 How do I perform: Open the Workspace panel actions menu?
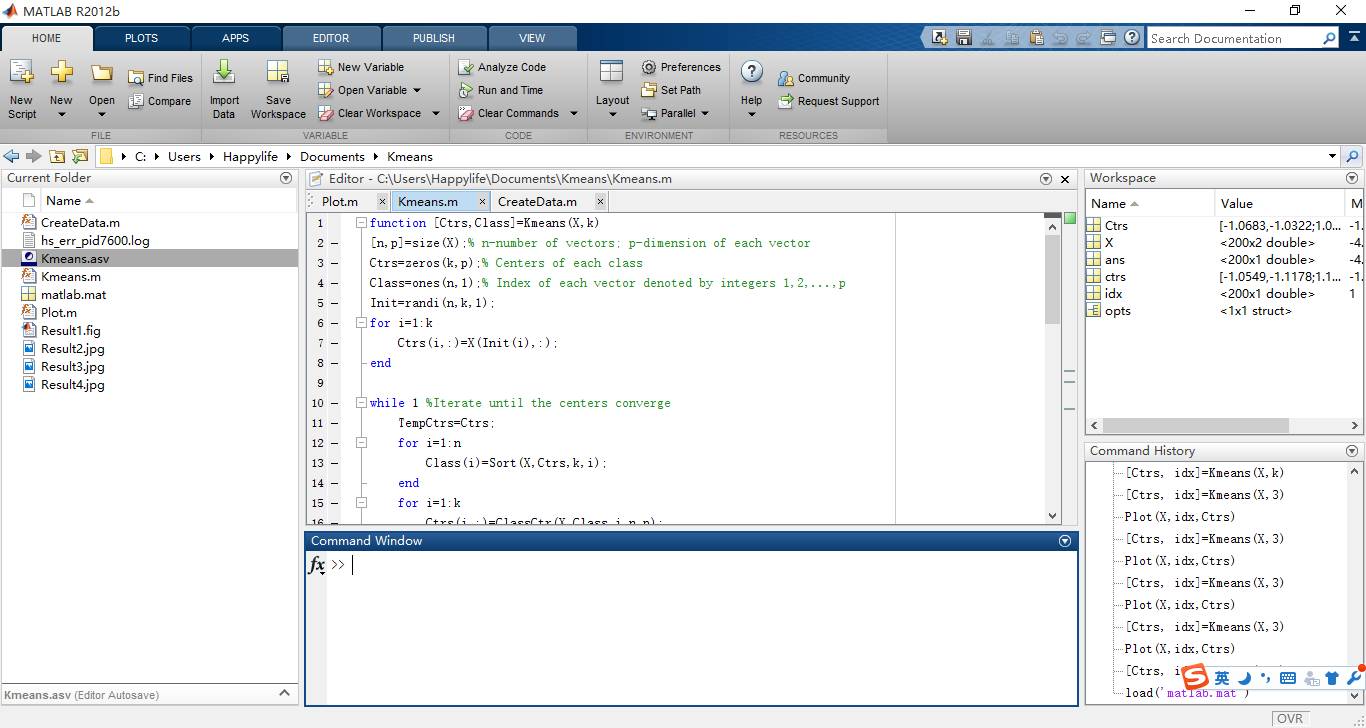tap(1352, 178)
